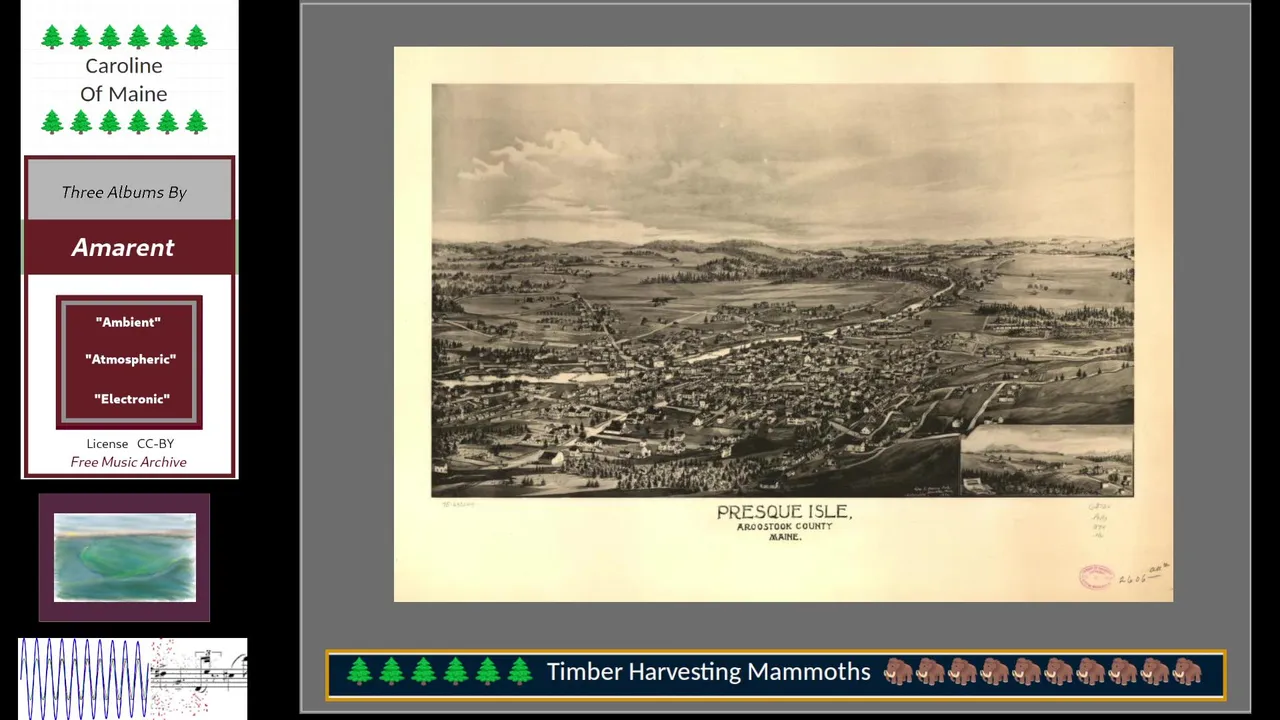
Task: Select the "Three Albums By" heading
Action: point(124,192)
